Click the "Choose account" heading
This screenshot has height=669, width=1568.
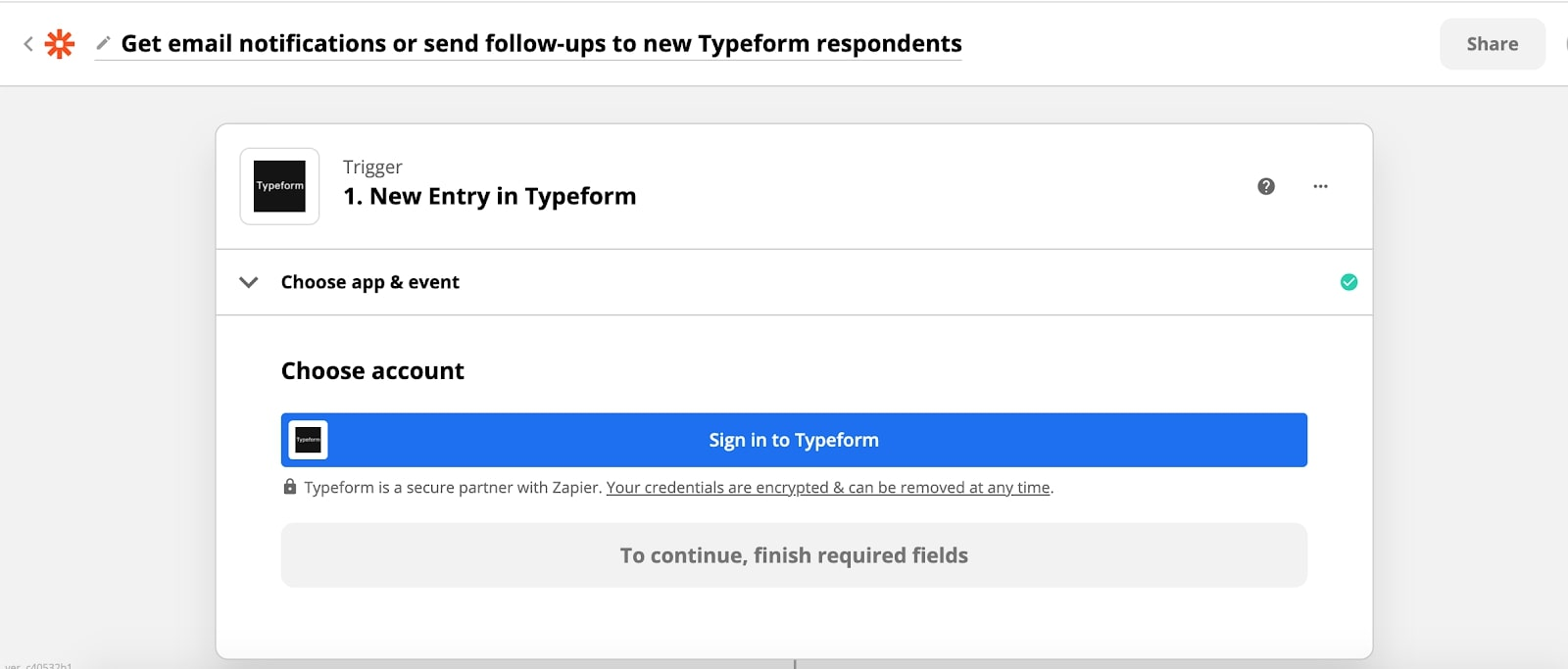coord(372,371)
